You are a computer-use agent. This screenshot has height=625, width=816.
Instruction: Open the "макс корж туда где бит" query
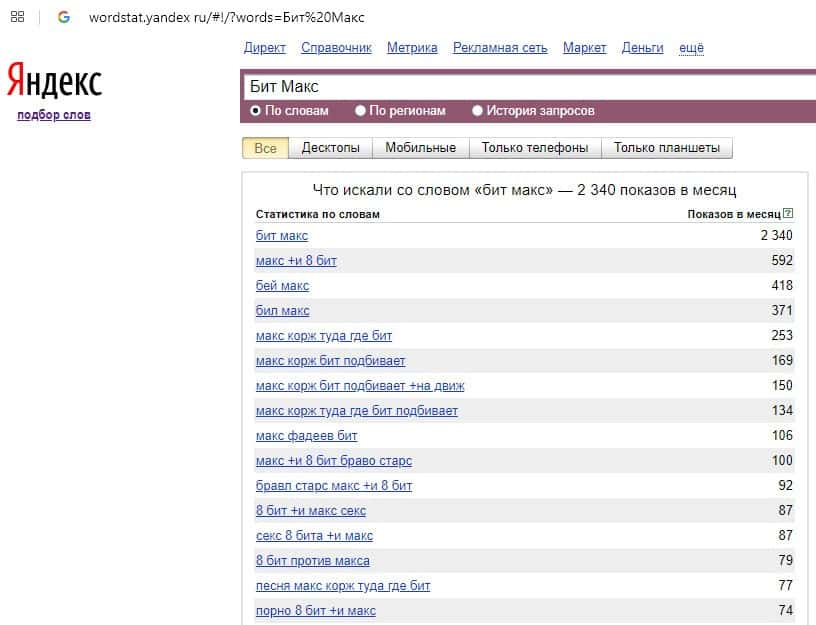tap(323, 335)
